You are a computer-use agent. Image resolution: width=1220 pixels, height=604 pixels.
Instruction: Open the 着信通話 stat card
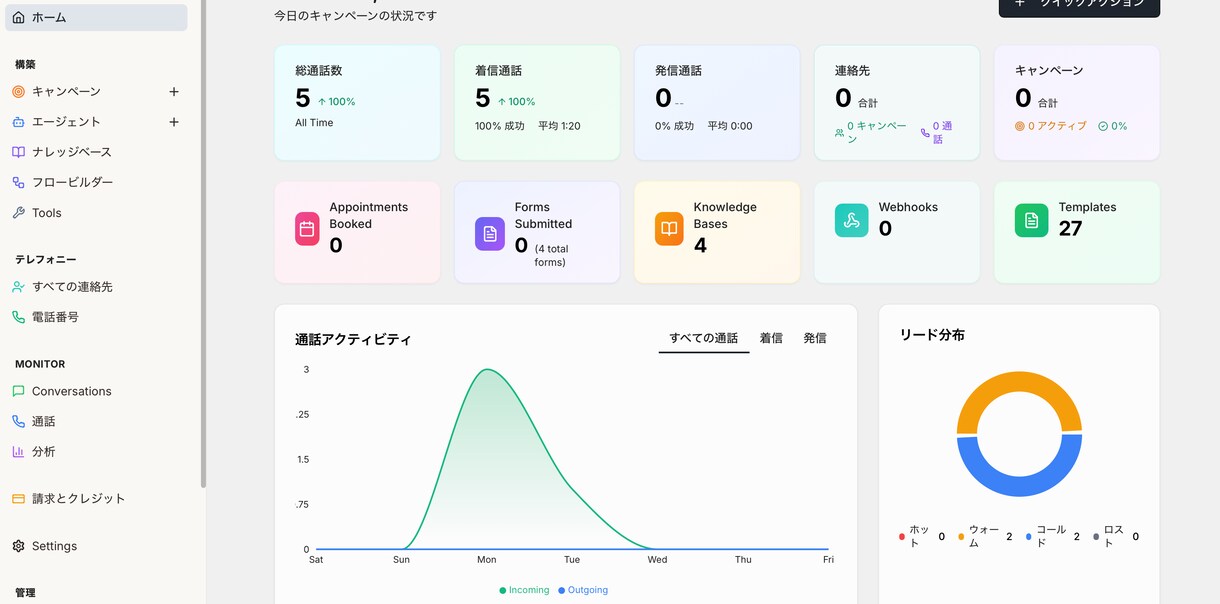pyautogui.click(x=537, y=102)
